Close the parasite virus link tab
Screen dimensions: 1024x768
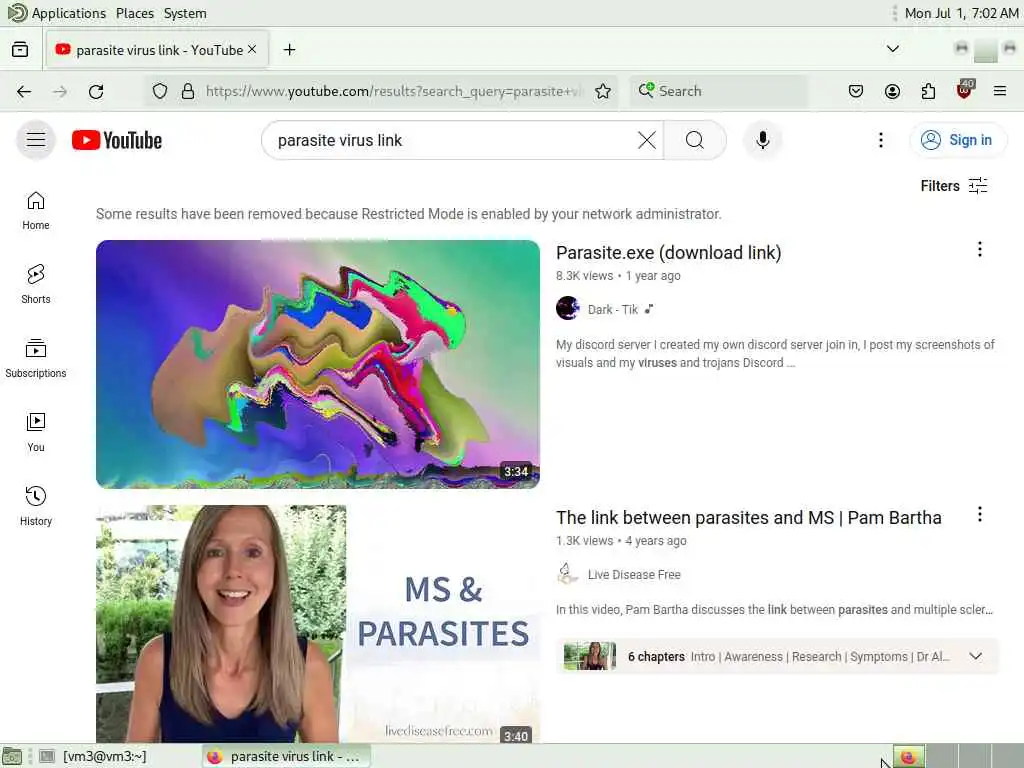point(252,50)
